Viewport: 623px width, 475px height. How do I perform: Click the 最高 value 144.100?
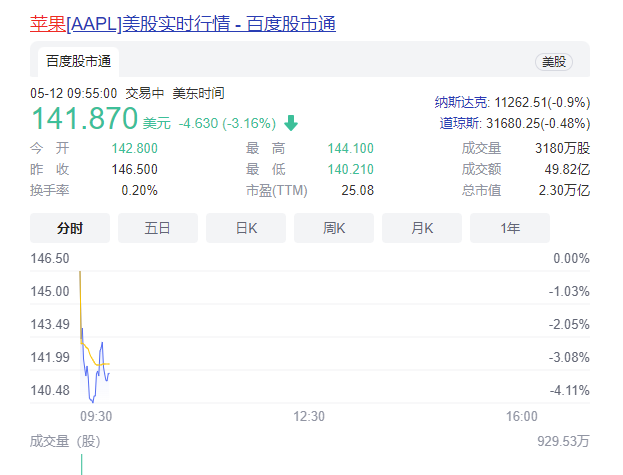350,149
